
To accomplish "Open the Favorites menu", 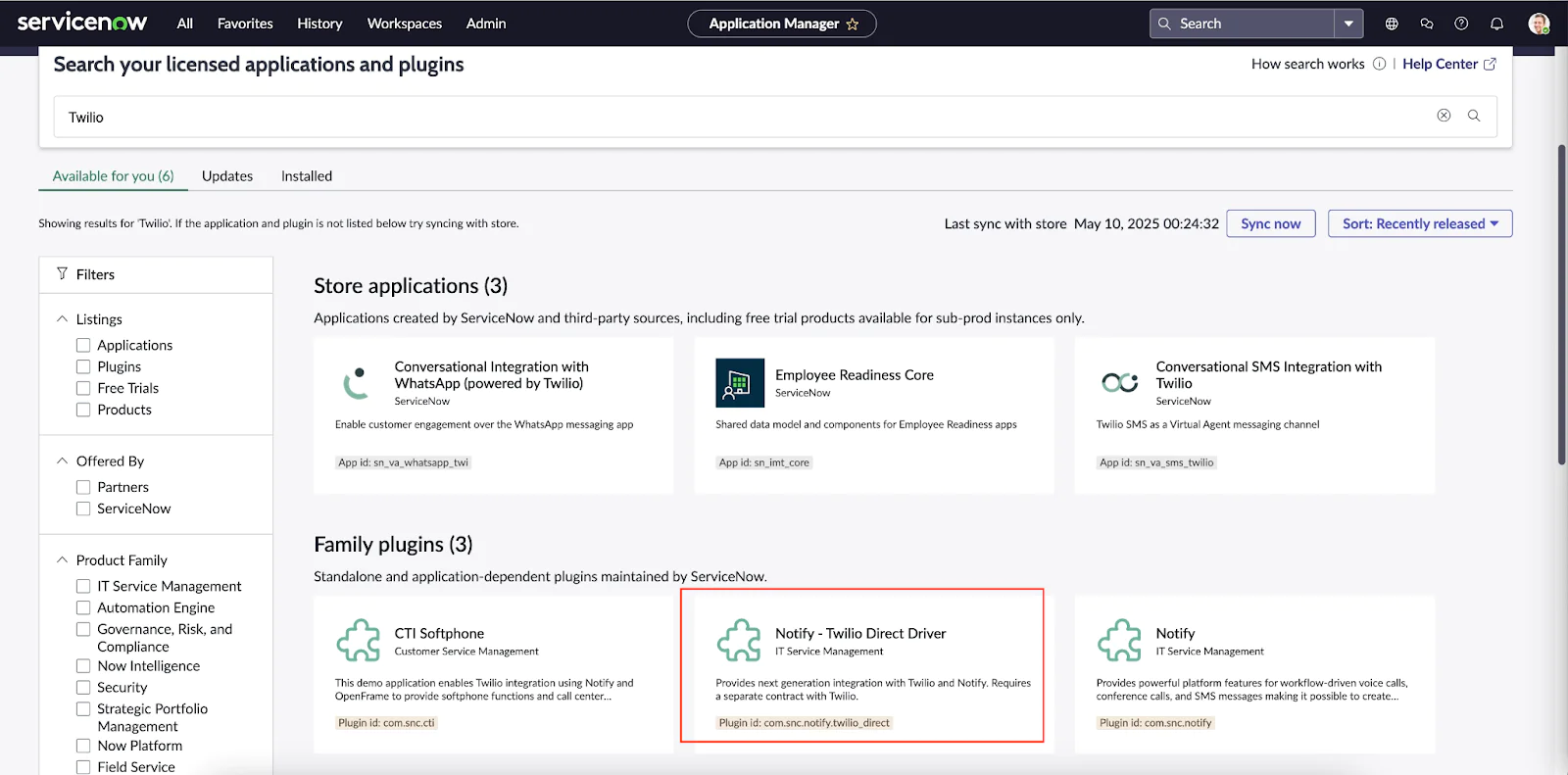I will point(245,24).
